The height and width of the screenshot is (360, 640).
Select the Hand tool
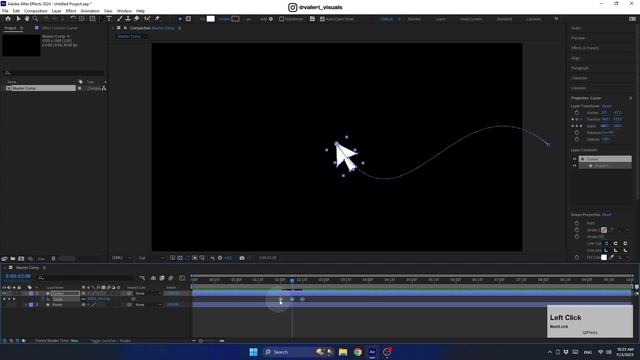pos(27,19)
